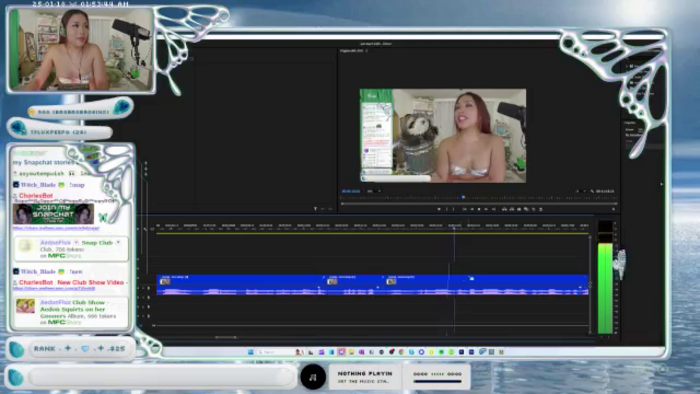Select the second clip thumbnail in timeline
The height and width of the screenshot is (394, 700).
(332, 282)
